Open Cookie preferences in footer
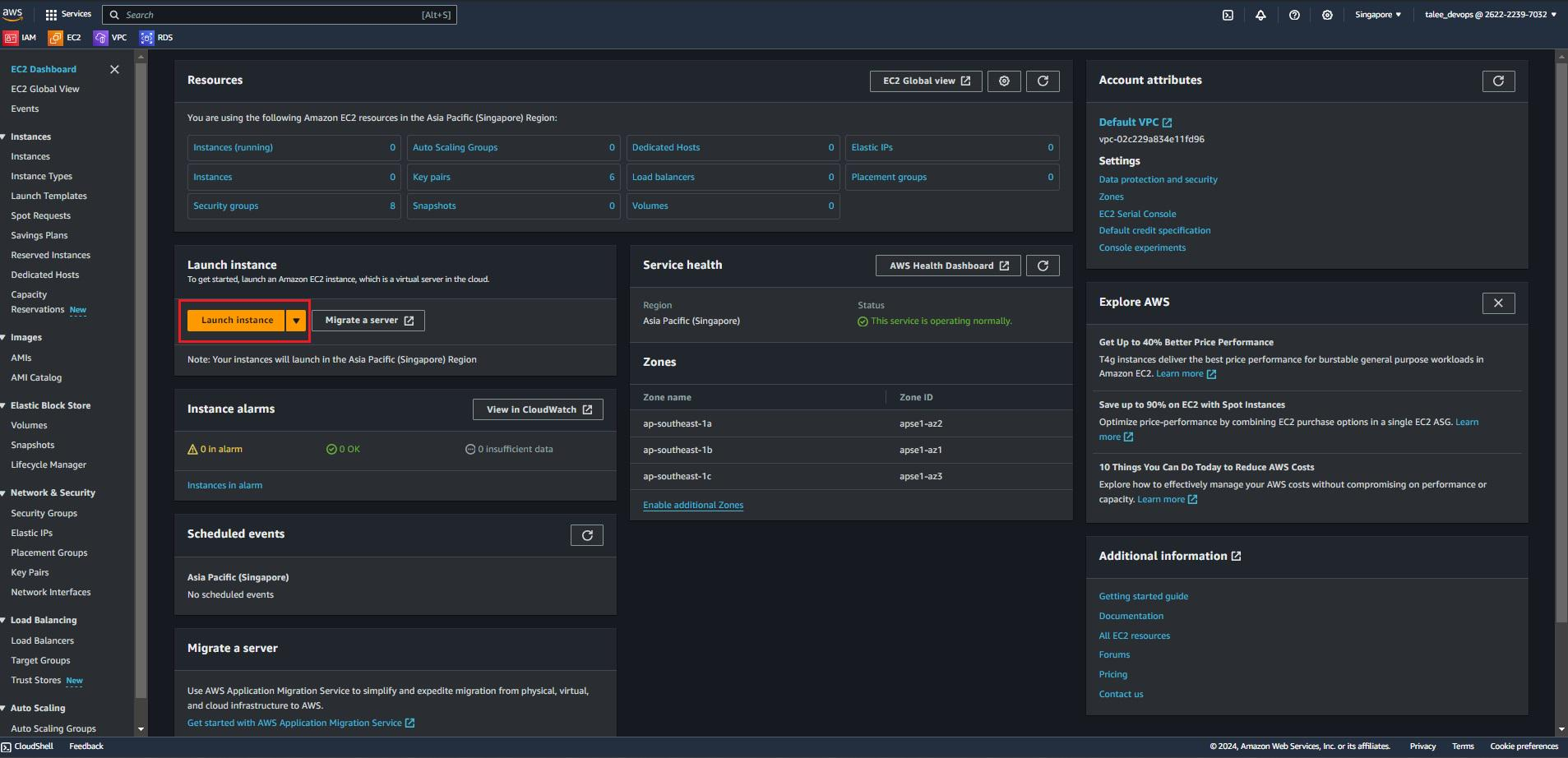Screen dimensions: 1568x758 1524,746
